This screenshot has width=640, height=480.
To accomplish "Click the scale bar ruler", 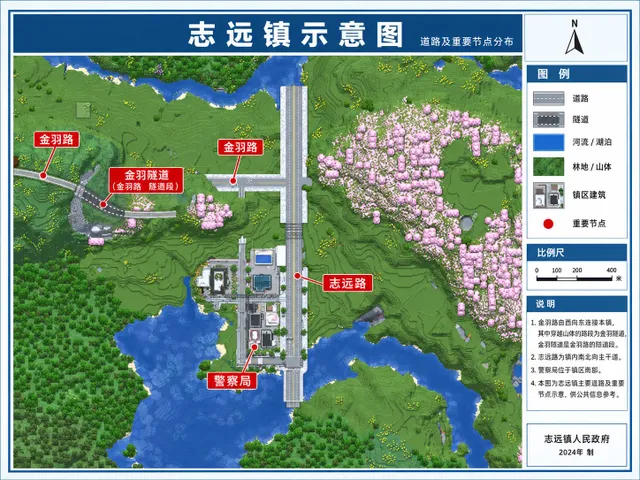I will click(574, 278).
